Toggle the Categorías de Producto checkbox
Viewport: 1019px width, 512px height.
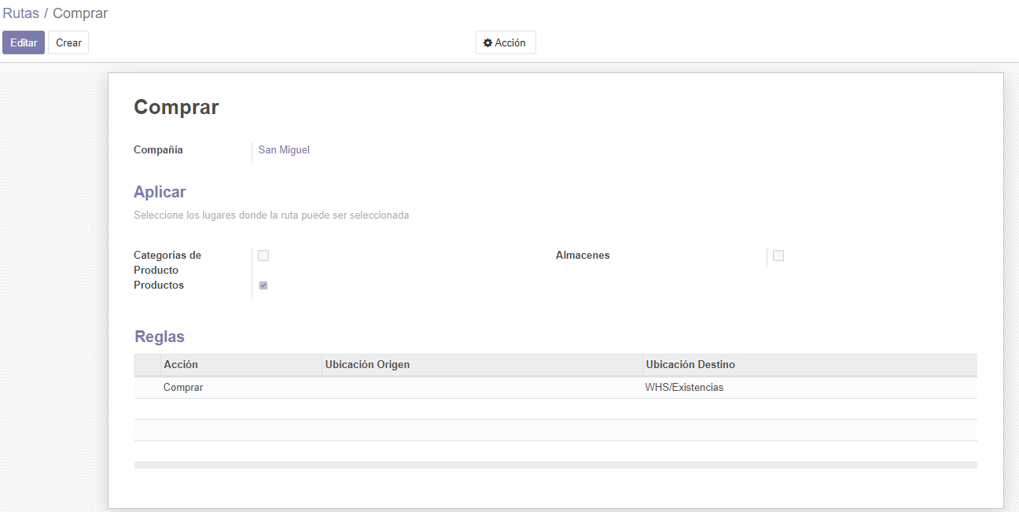click(x=263, y=255)
